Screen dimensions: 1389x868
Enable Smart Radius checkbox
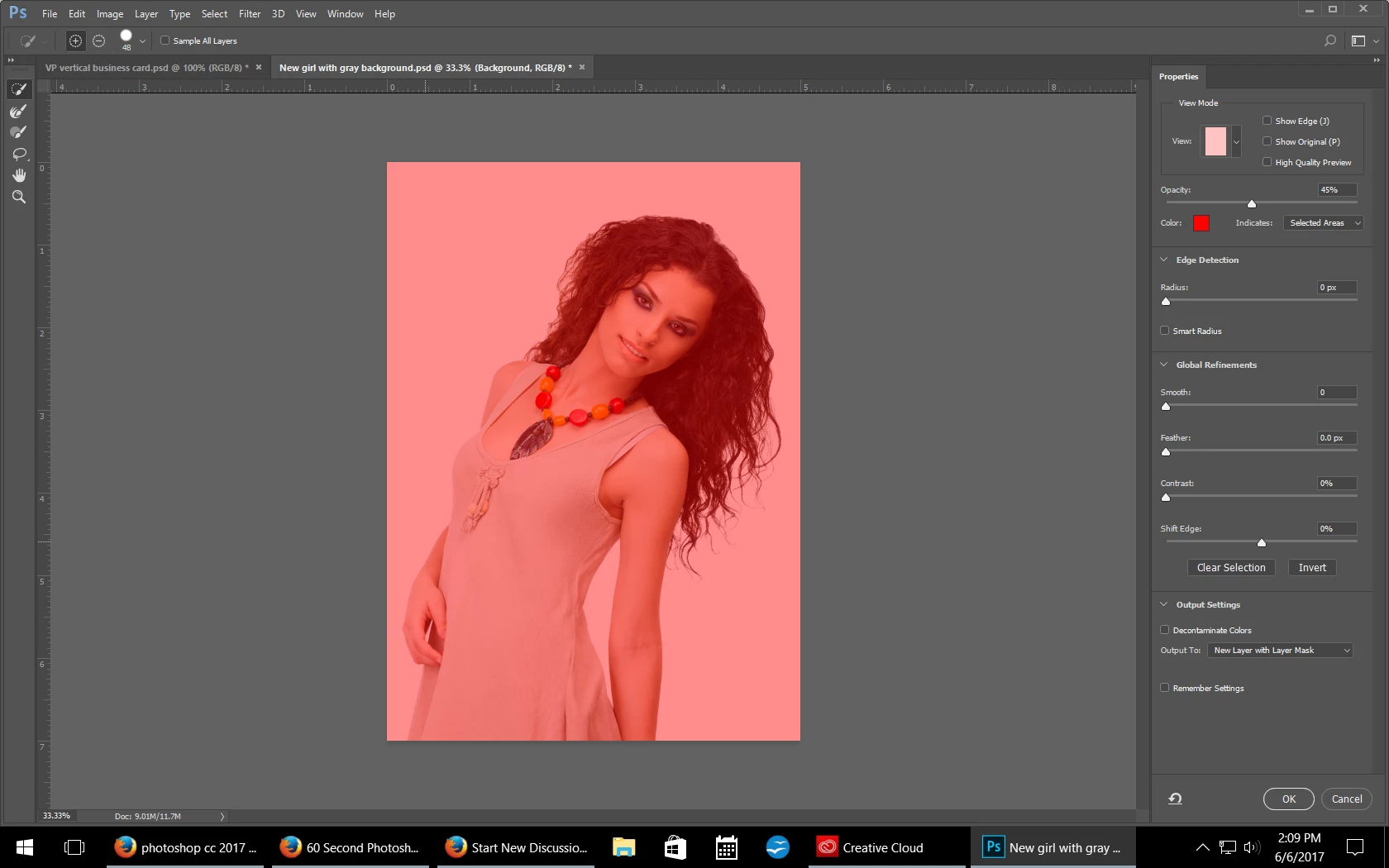point(1165,331)
